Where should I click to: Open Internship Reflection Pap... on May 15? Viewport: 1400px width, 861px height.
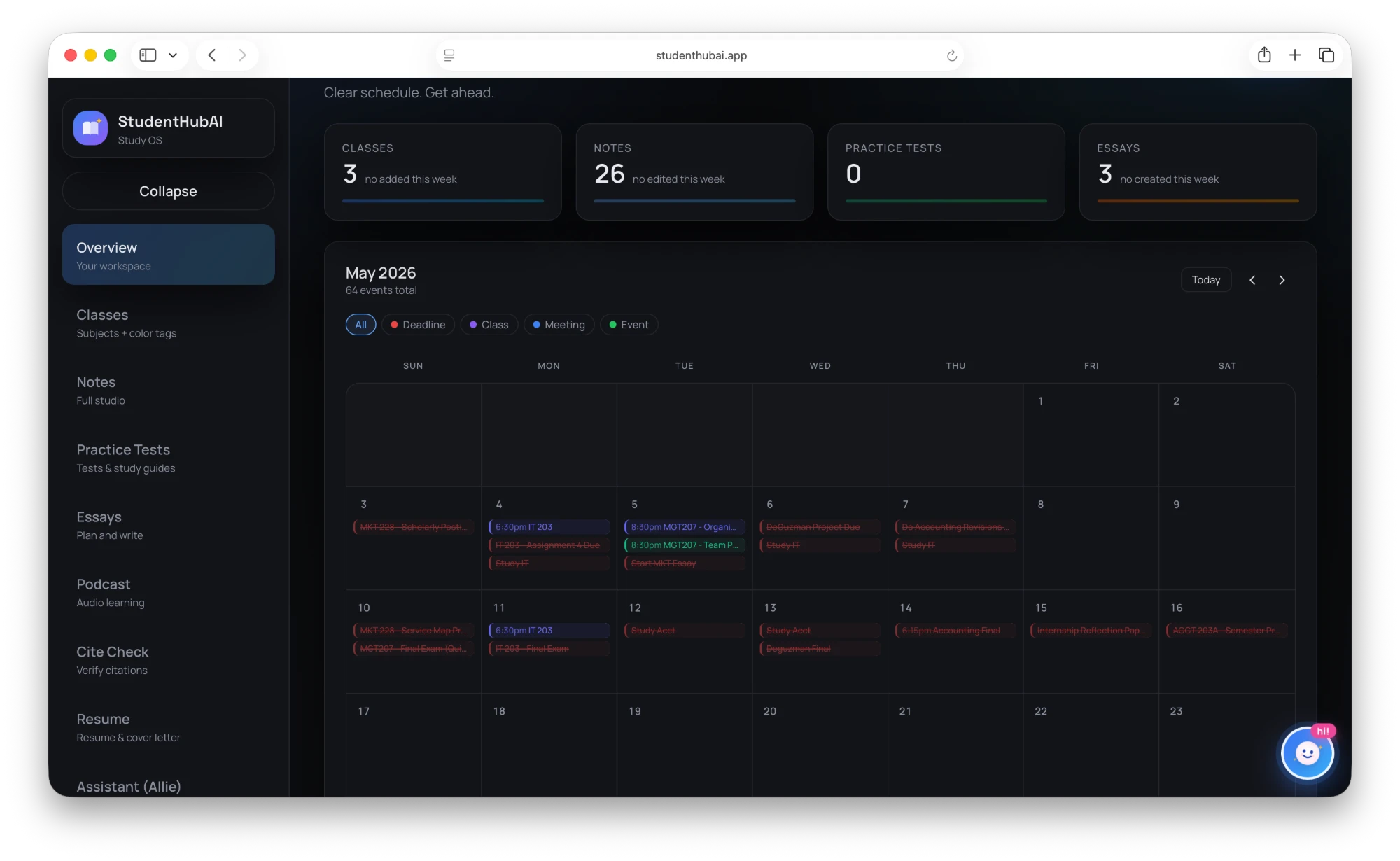pyautogui.click(x=1091, y=631)
